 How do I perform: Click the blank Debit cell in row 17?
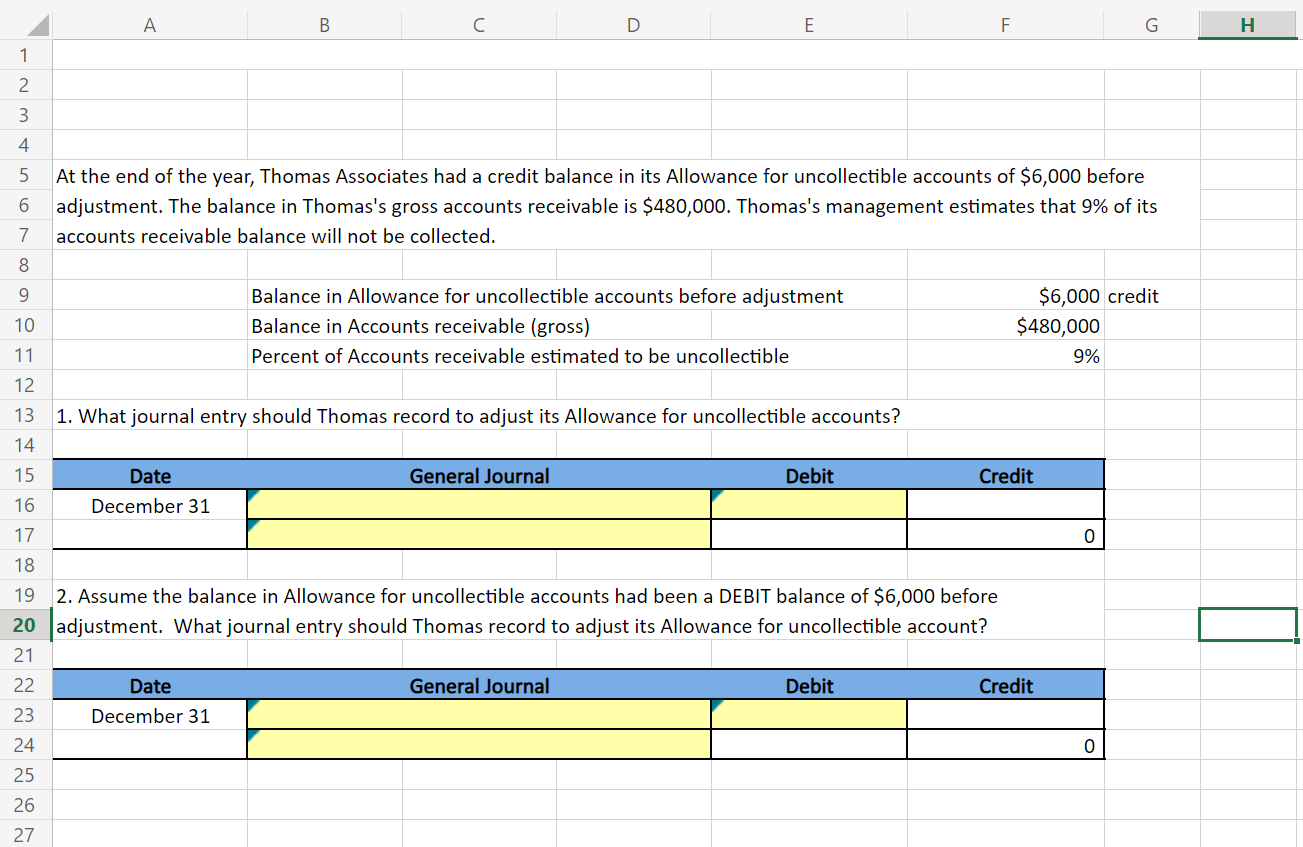809,535
